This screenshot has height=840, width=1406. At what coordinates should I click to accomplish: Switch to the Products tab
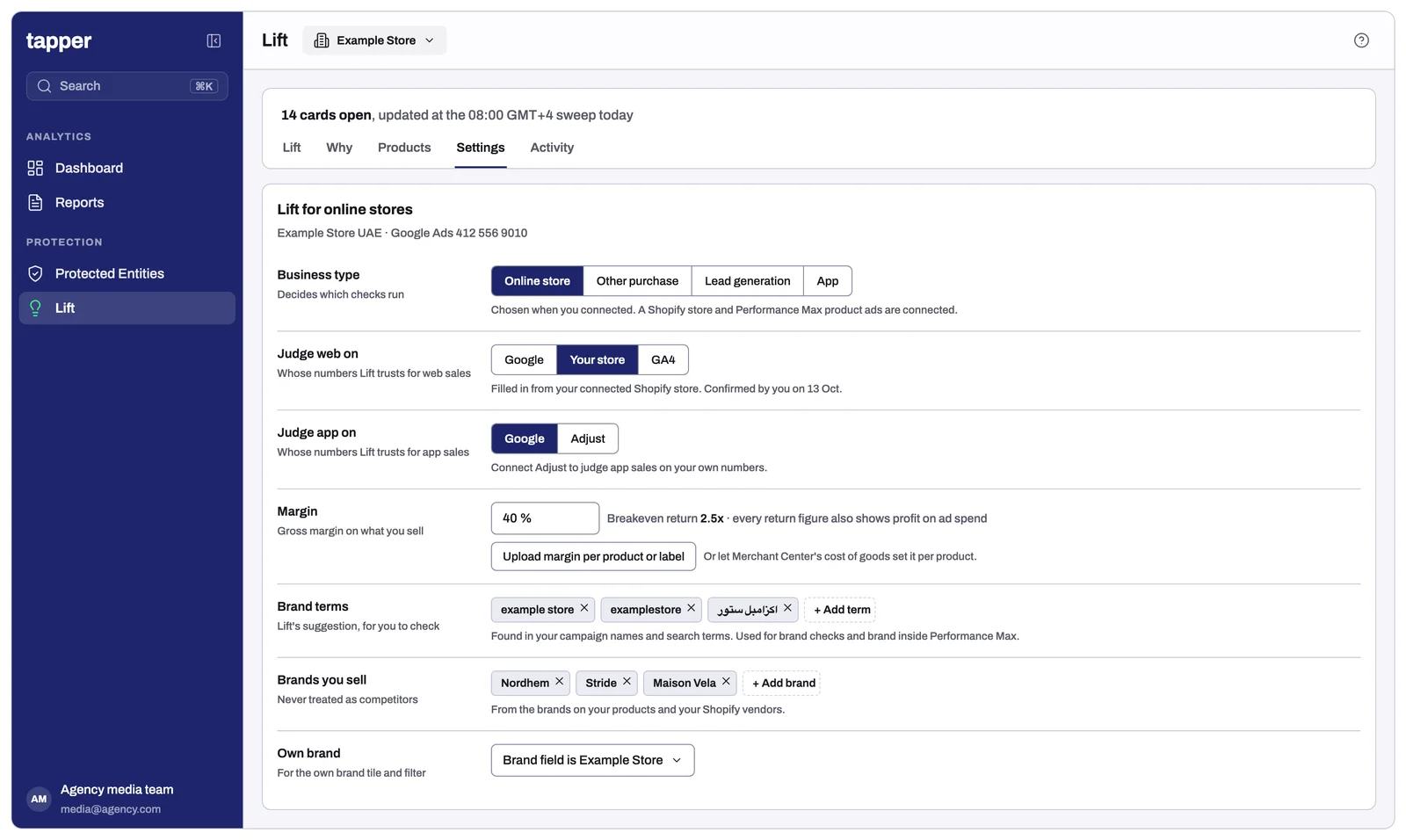[404, 148]
